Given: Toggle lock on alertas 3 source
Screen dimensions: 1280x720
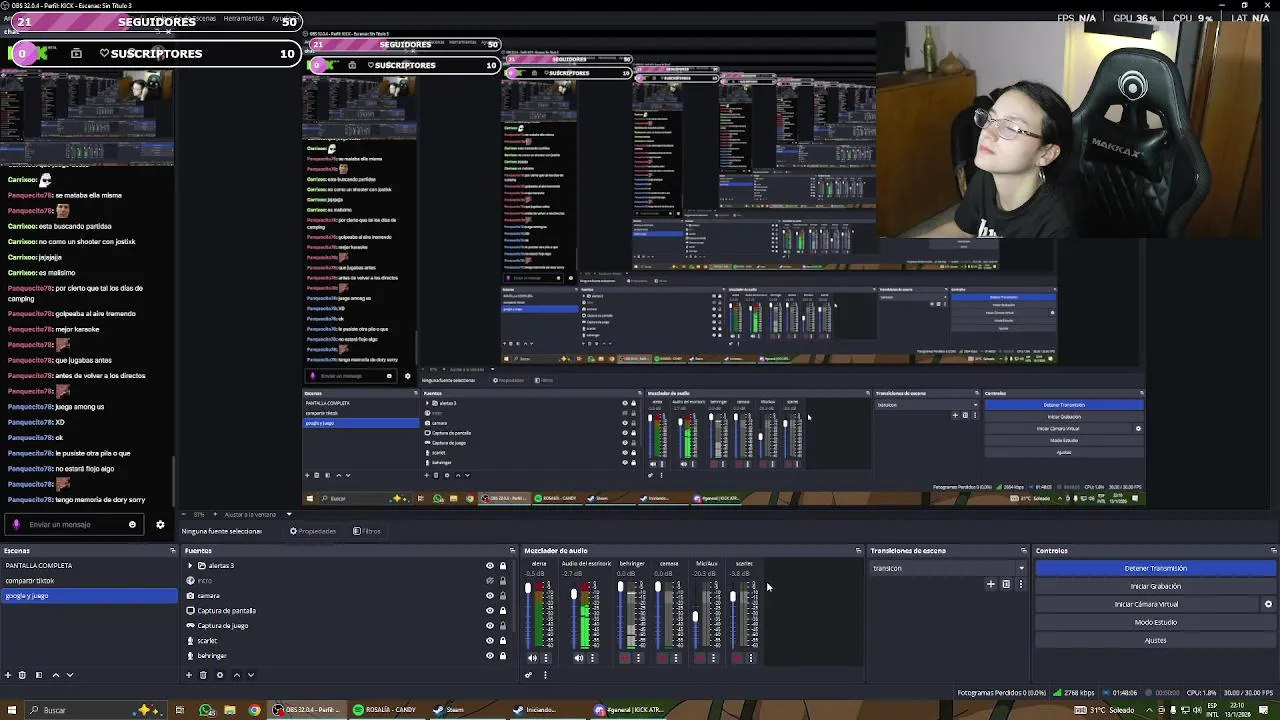Looking at the screenshot, I should click(x=503, y=566).
